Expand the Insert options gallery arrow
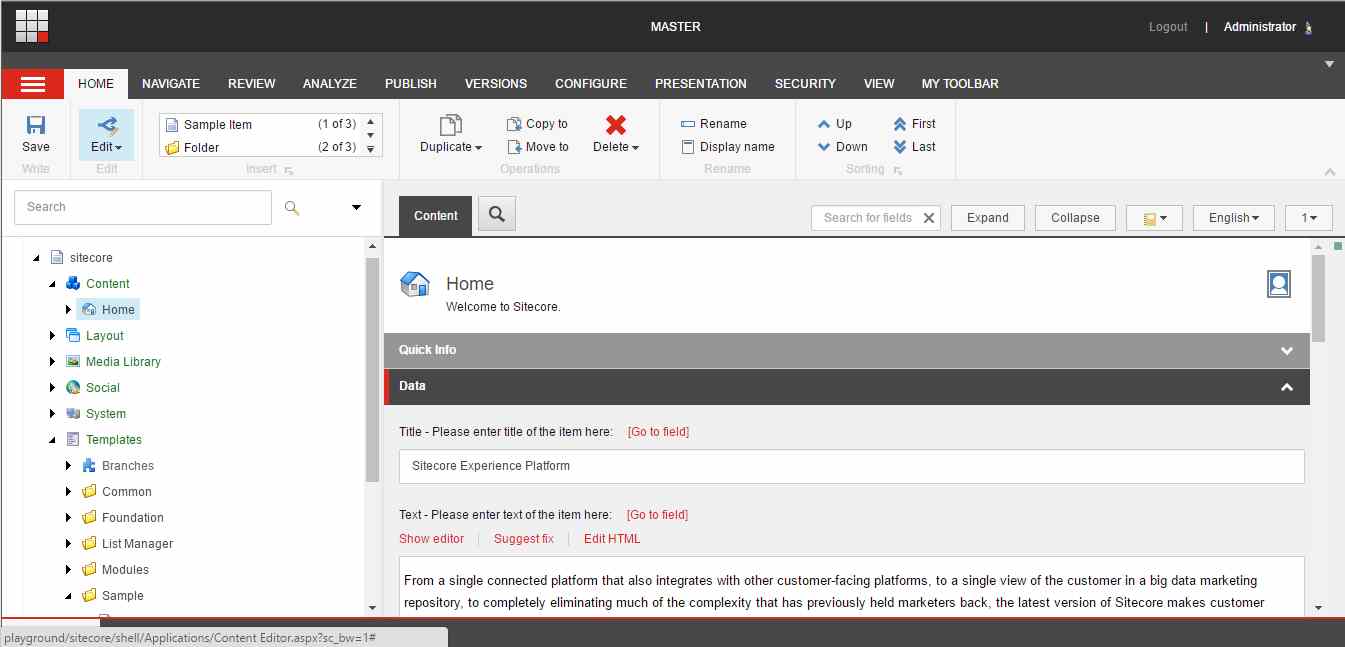The height and width of the screenshot is (647, 1345). pos(370,149)
